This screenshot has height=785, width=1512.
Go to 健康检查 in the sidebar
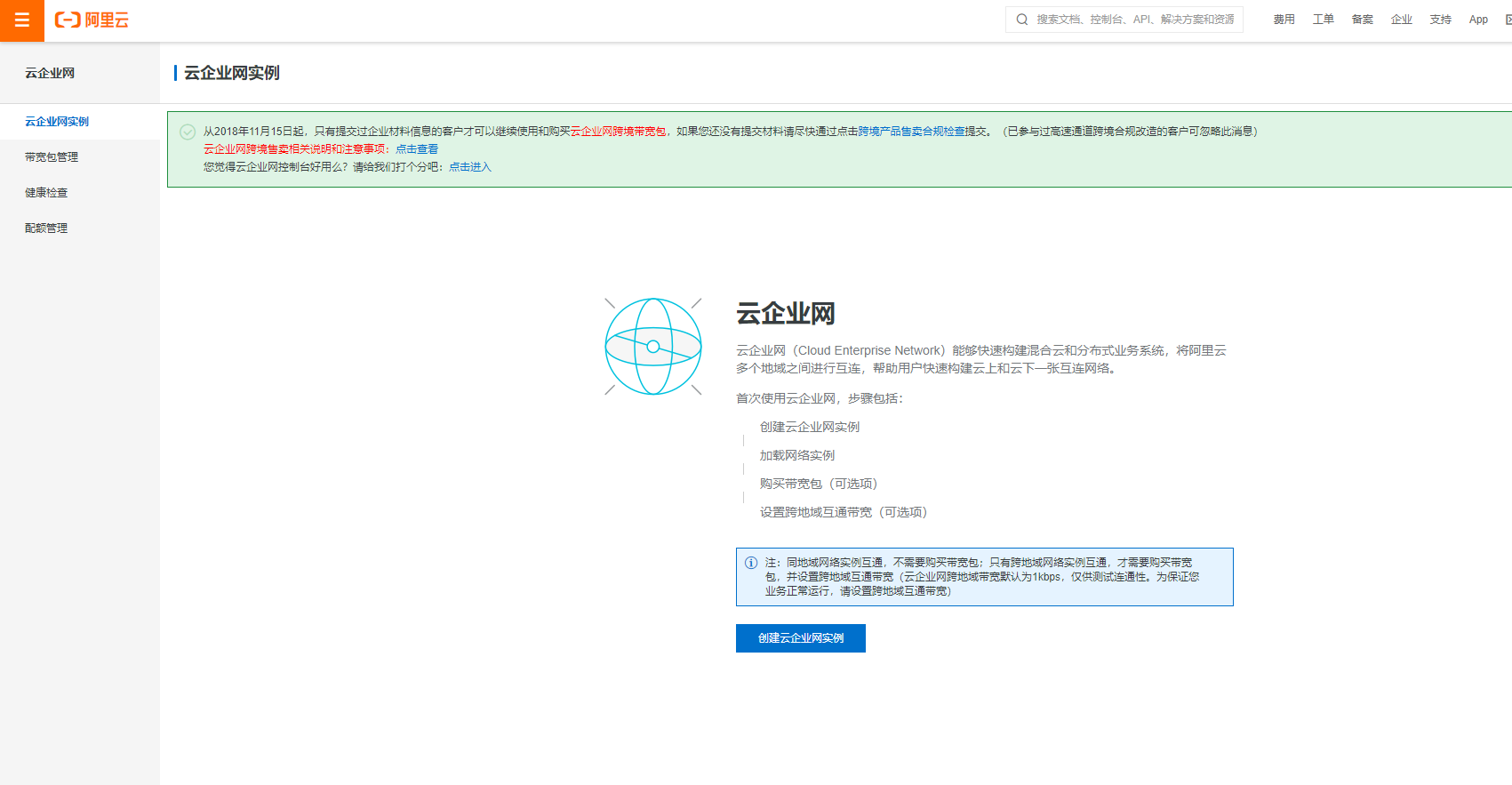[46, 193]
